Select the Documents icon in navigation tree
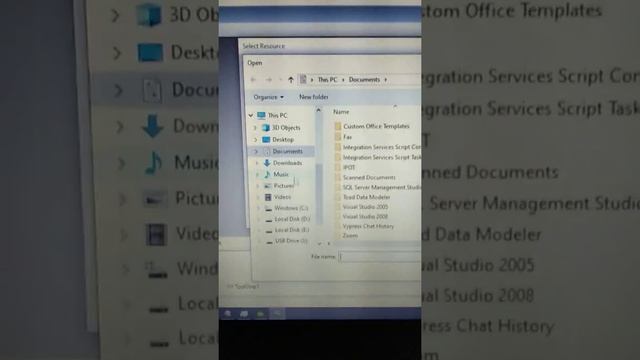Viewport: 640px width, 360px height. click(267, 151)
